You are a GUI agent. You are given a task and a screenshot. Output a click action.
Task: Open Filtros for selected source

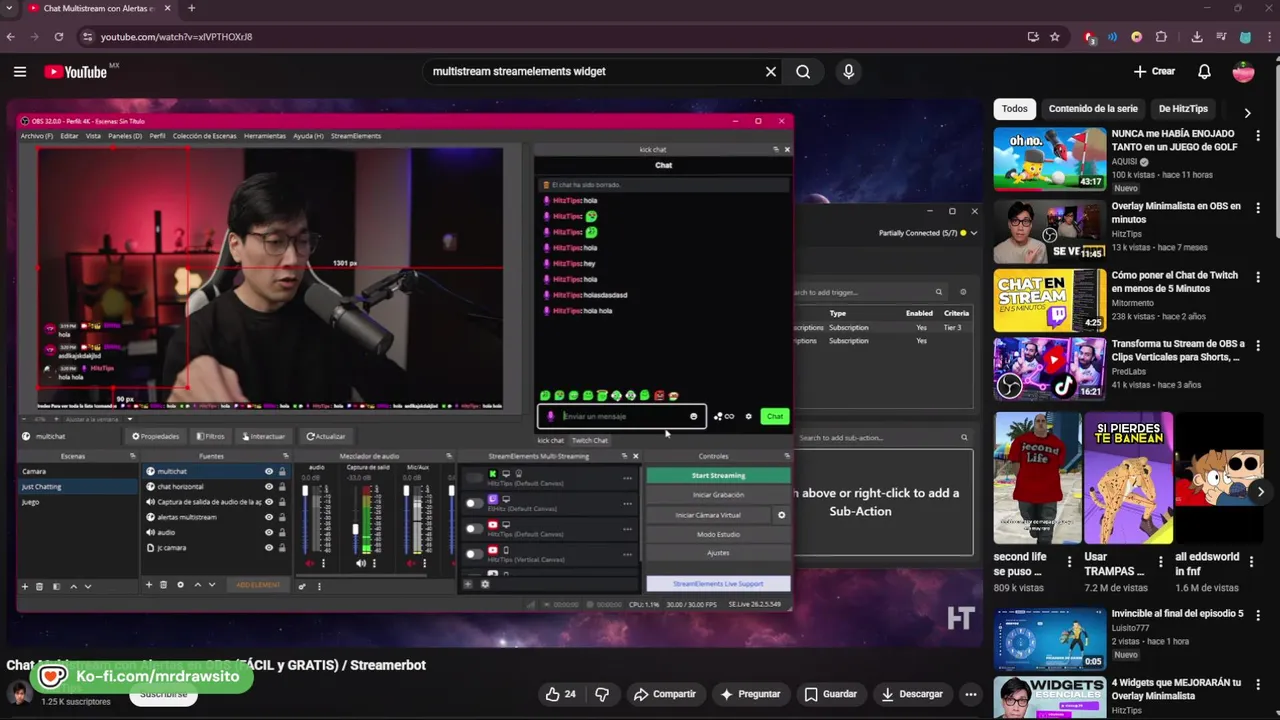[x=211, y=437]
